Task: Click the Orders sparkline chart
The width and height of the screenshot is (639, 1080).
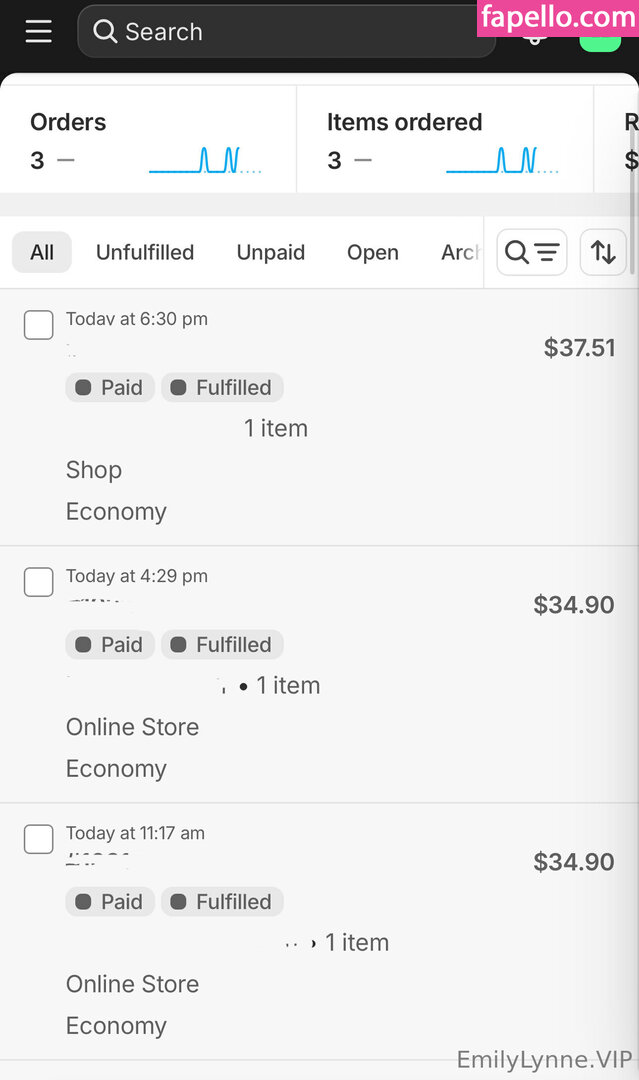Action: tap(205, 160)
